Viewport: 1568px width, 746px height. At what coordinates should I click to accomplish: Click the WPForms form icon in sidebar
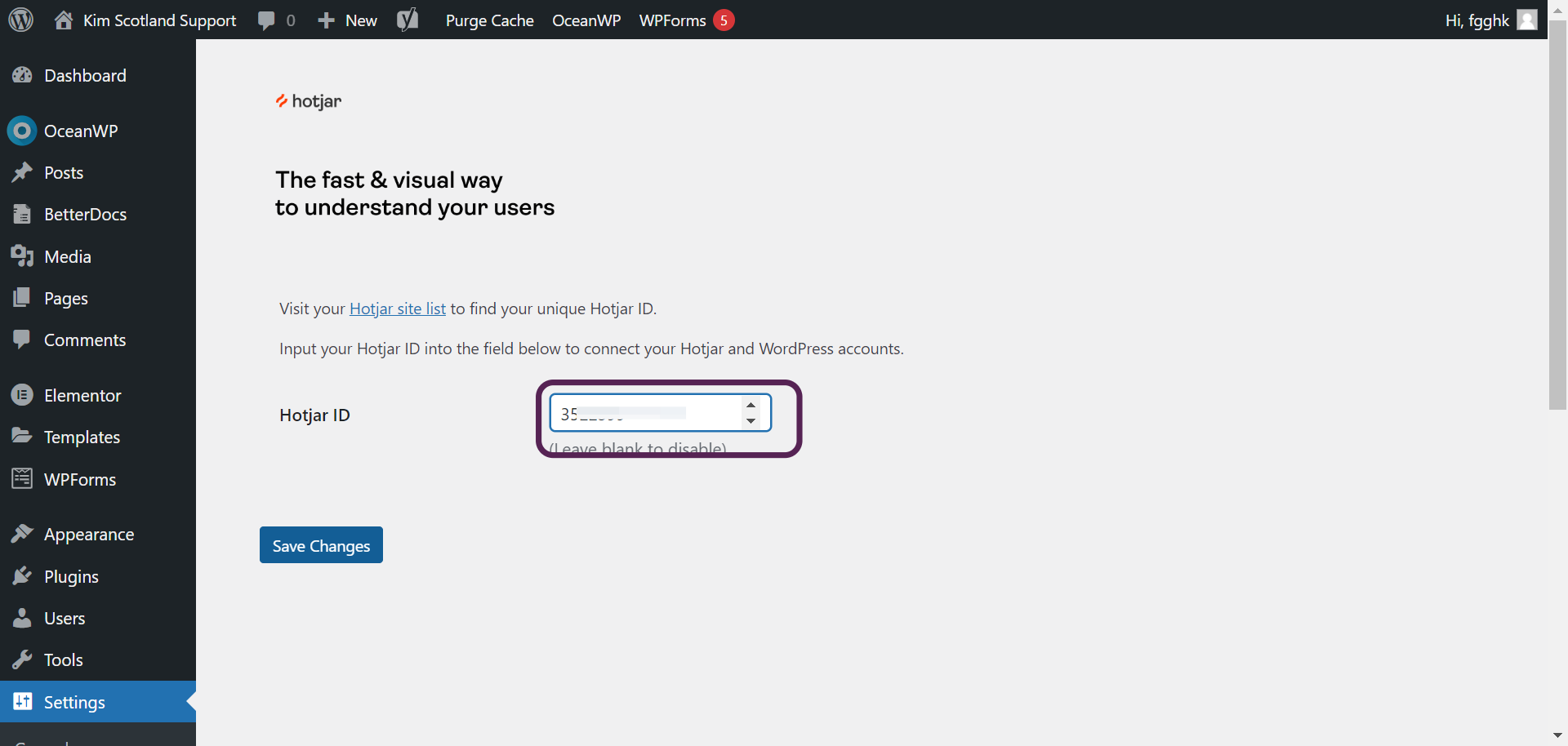[22, 479]
